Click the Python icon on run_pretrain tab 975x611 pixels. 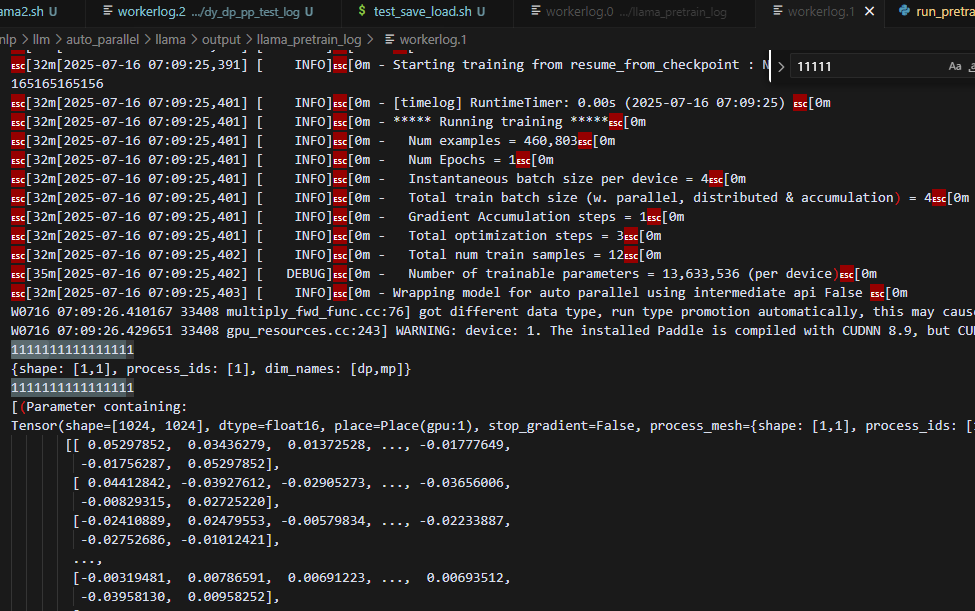click(905, 12)
